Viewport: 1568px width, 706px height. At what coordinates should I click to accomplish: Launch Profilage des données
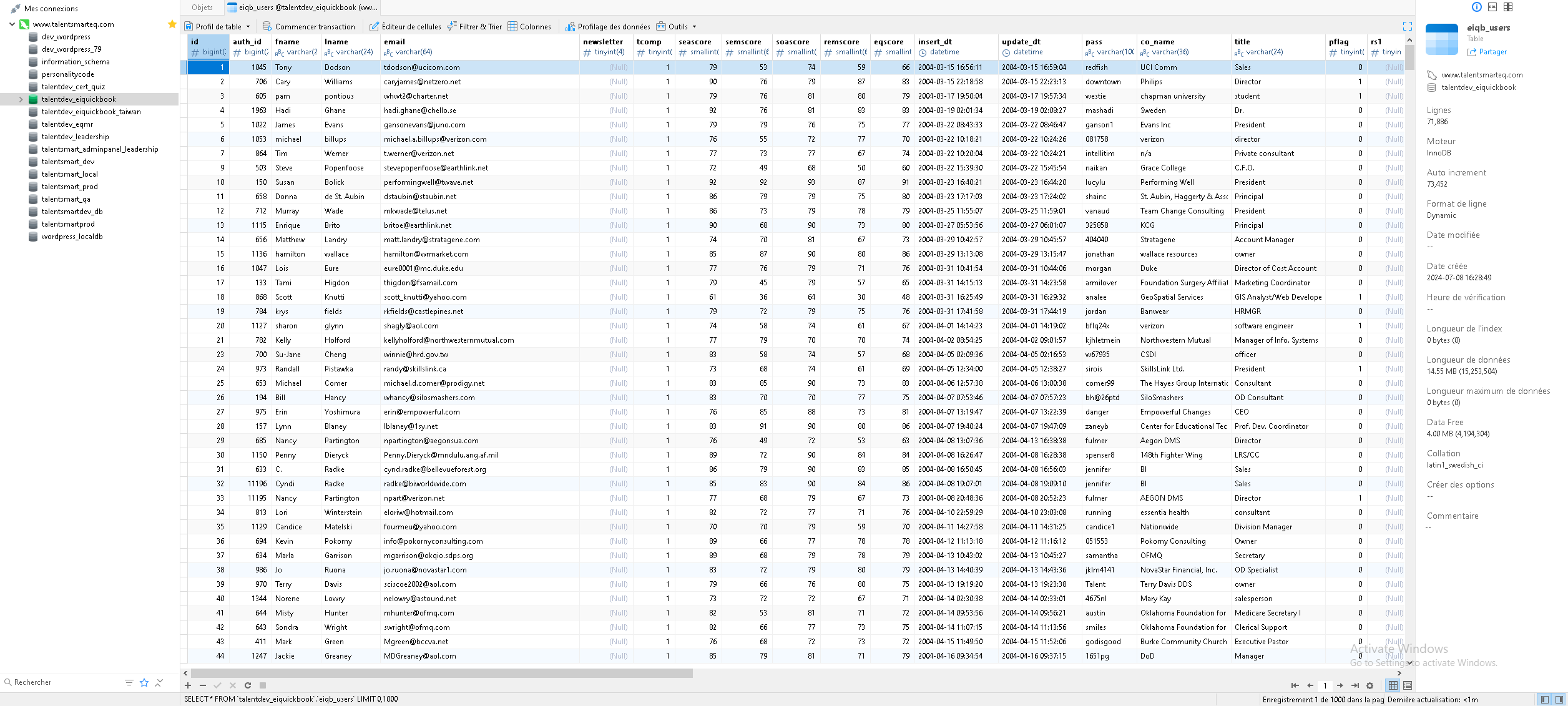608,27
